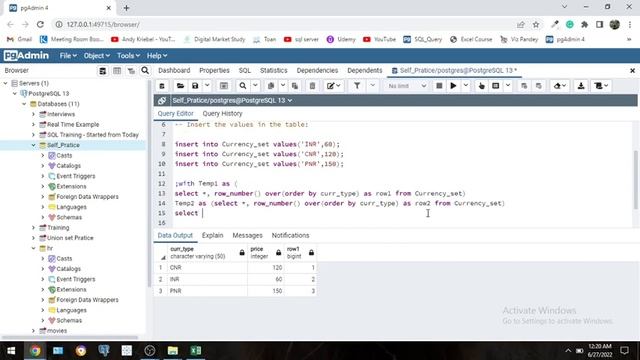Open the Find search icon in toolbar
This screenshot has width=640, height=360.
click(x=243, y=86)
